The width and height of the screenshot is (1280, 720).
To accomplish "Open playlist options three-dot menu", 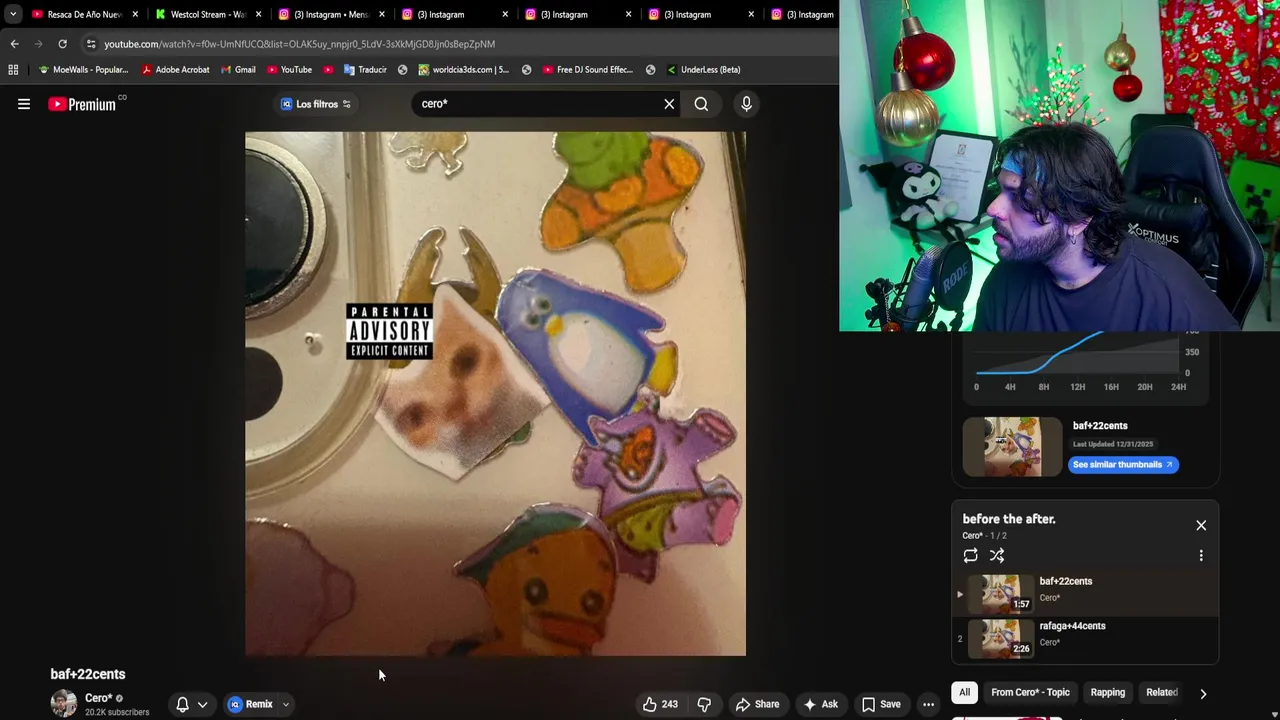I will [1201, 555].
